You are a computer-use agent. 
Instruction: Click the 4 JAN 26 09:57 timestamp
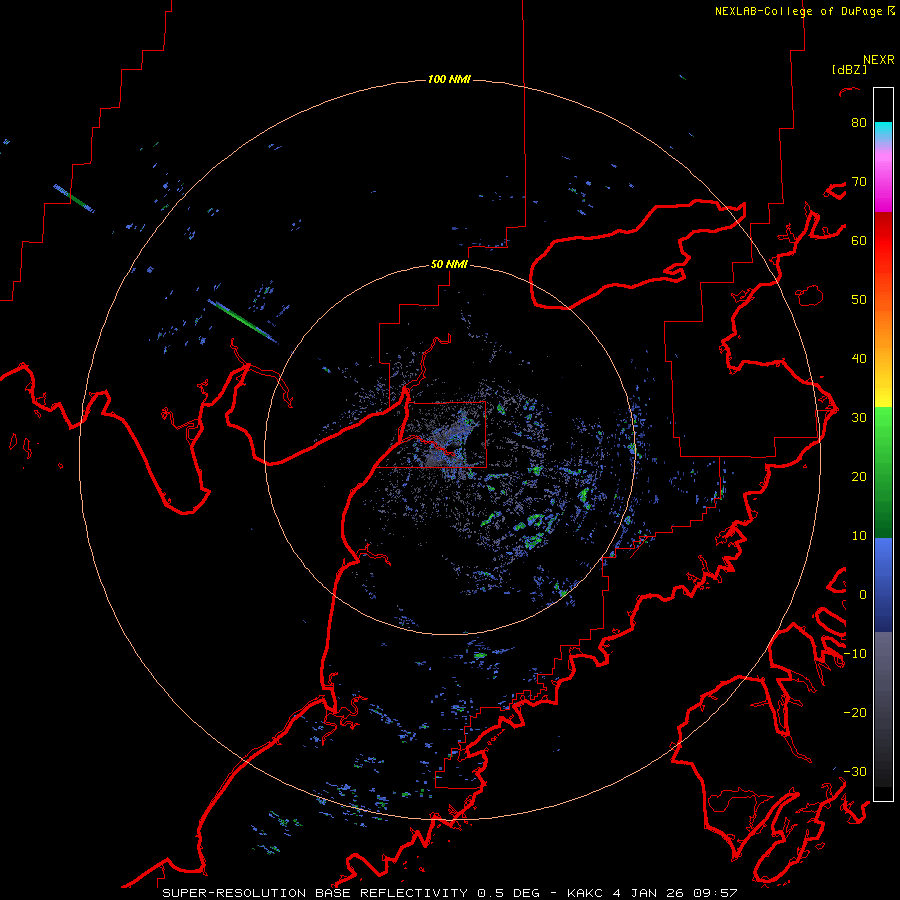674,893
